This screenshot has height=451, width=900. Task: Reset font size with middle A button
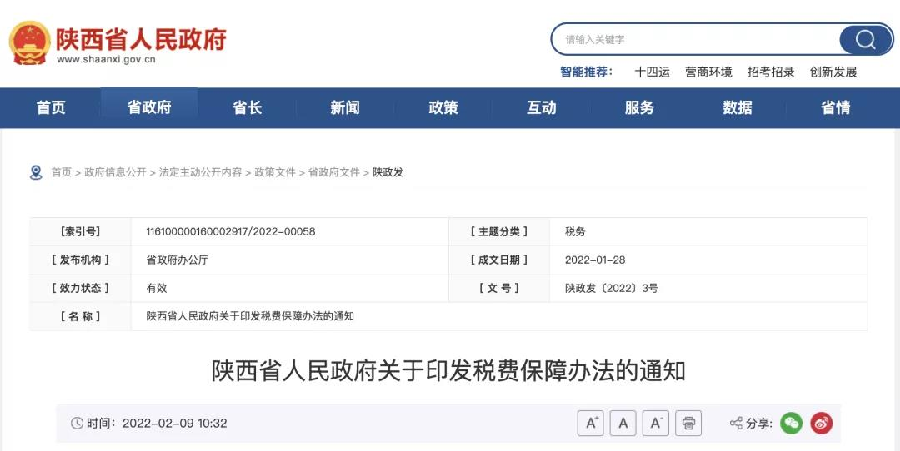(623, 423)
